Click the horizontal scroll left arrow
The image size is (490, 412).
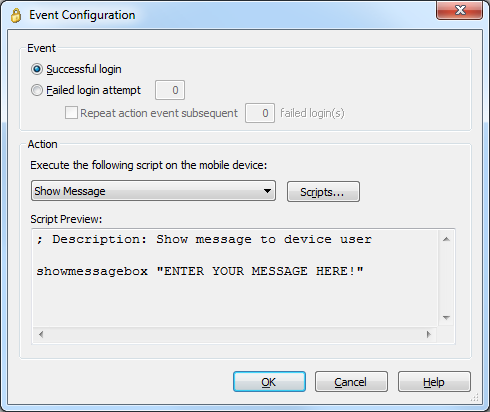coord(41,334)
